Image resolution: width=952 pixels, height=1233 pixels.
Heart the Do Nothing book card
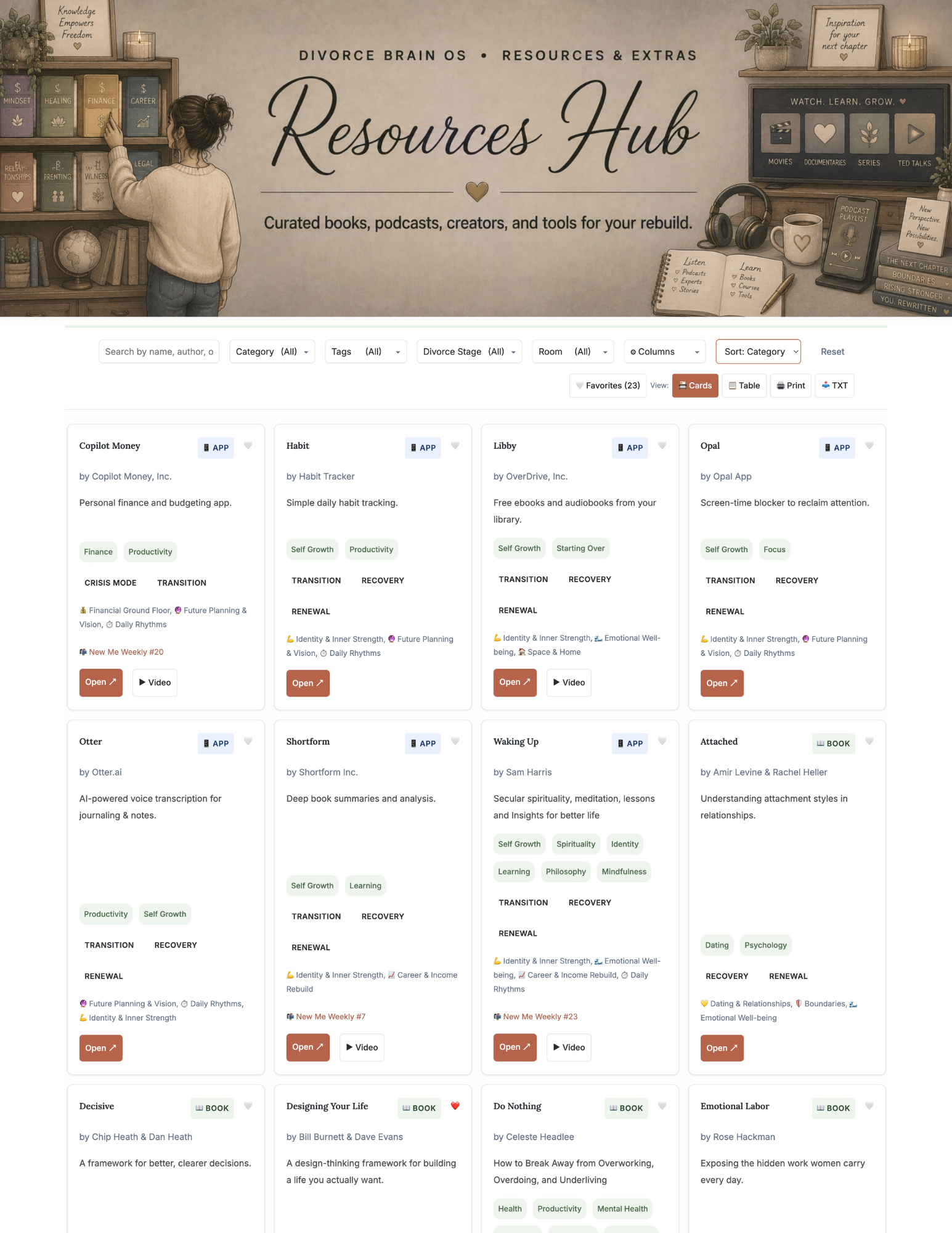click(x=662, y=1105)
